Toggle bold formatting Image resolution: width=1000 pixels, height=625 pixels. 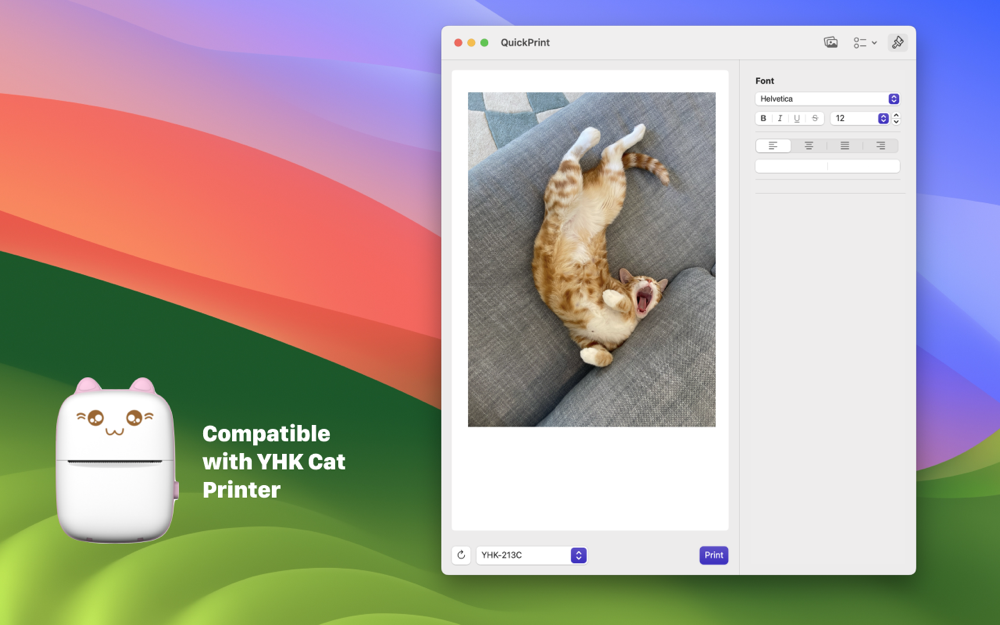[763, 119]
